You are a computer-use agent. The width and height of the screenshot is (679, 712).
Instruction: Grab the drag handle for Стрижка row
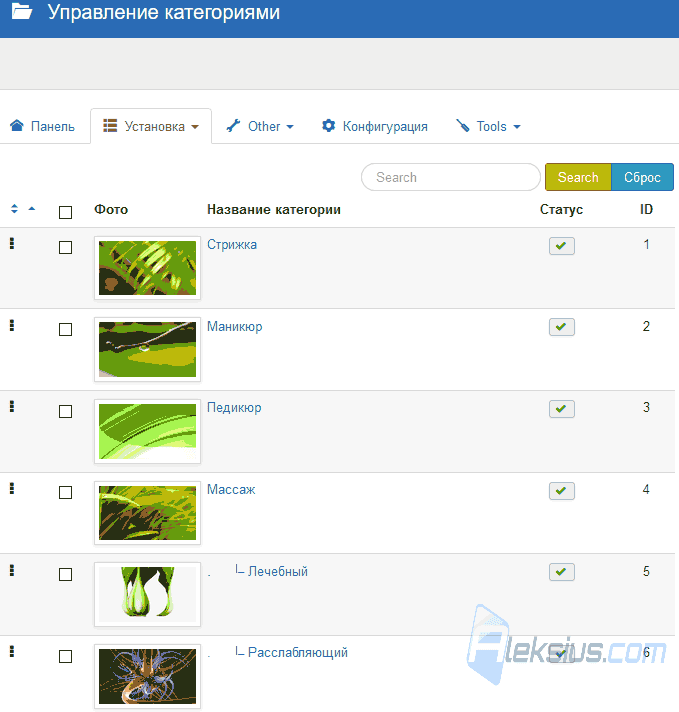[12, 243]
